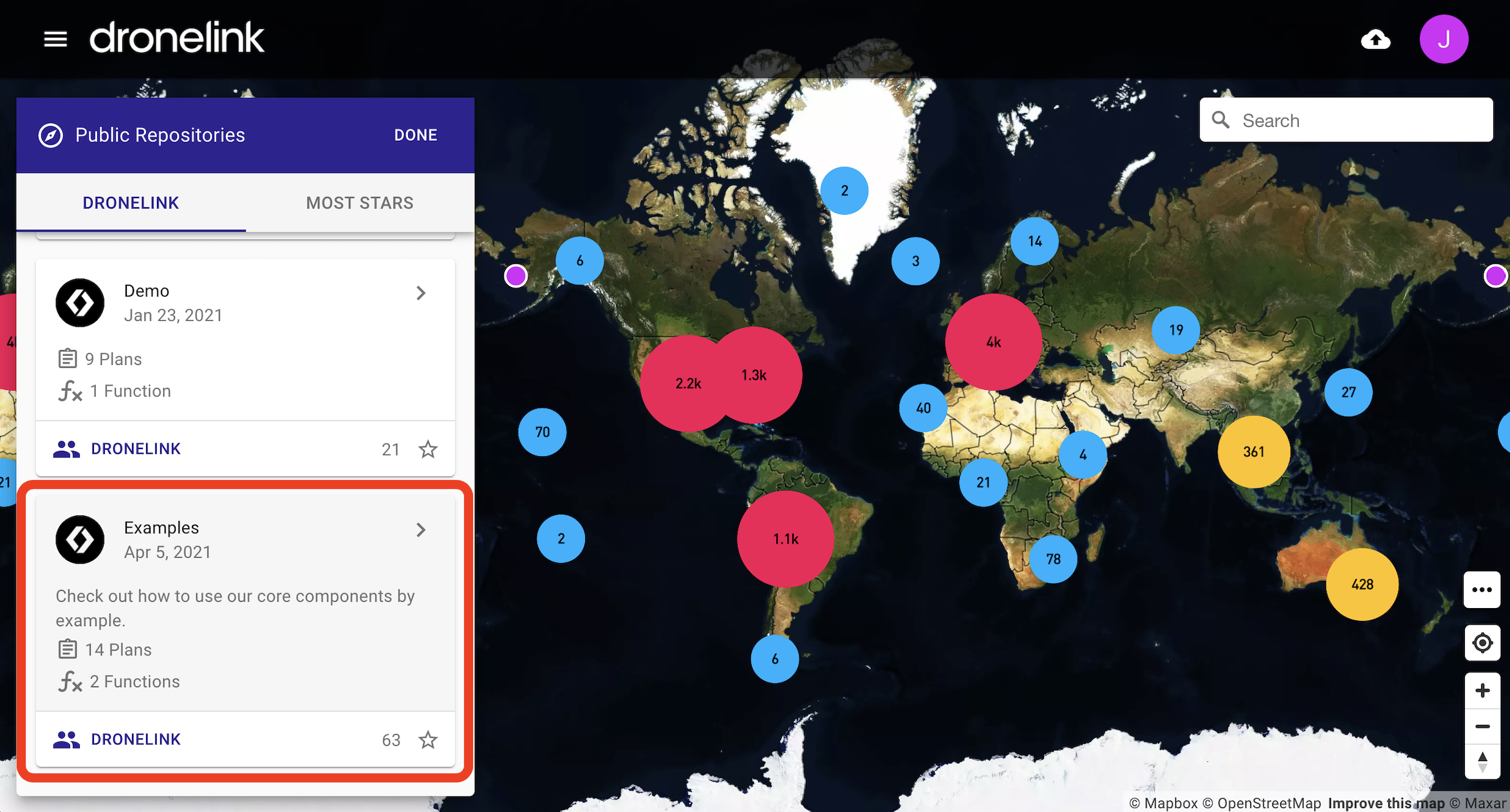Open the DRONELINK owner link on Demo card
This screenshot has height=812, width=1510.
pyautogui.click(x=136, y=448)
